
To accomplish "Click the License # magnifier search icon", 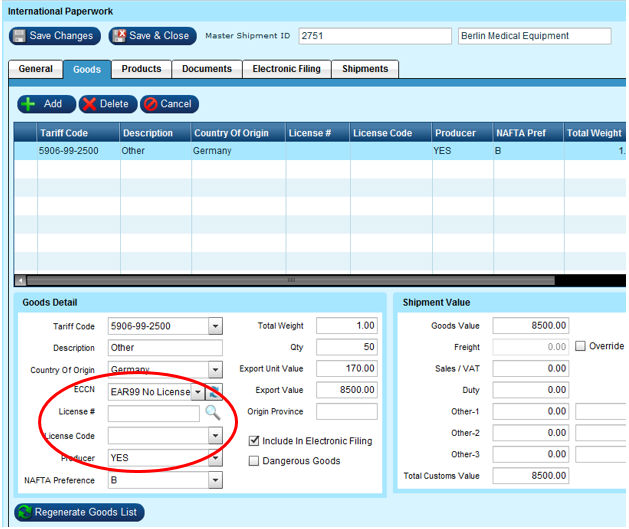I will [x=213, y=412].
